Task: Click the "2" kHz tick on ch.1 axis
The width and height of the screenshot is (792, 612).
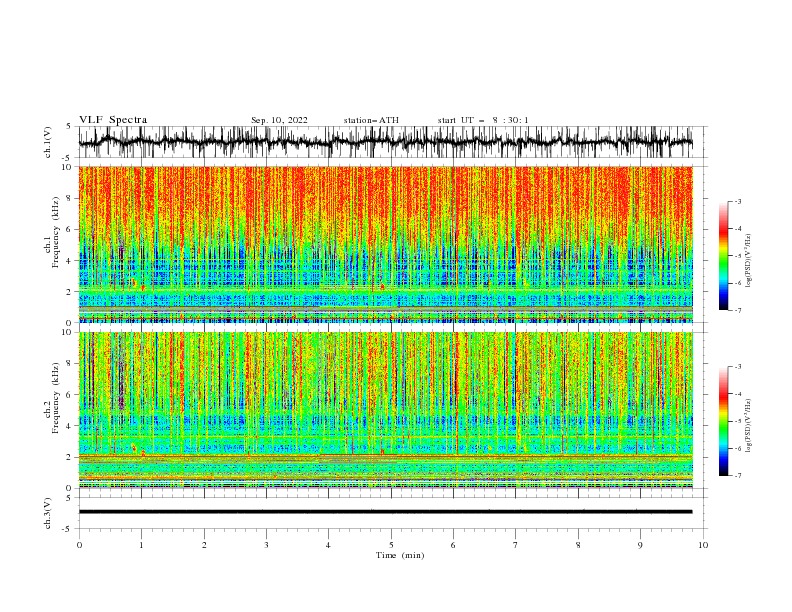Action: click(x=71, y=291)
